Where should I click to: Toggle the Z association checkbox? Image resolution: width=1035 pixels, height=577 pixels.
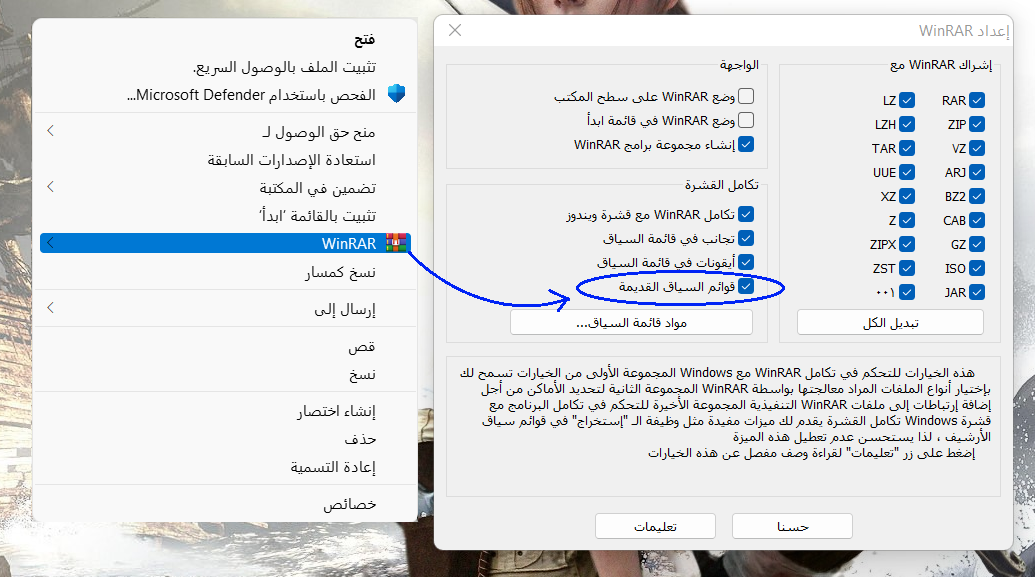(x=907, y=221)
